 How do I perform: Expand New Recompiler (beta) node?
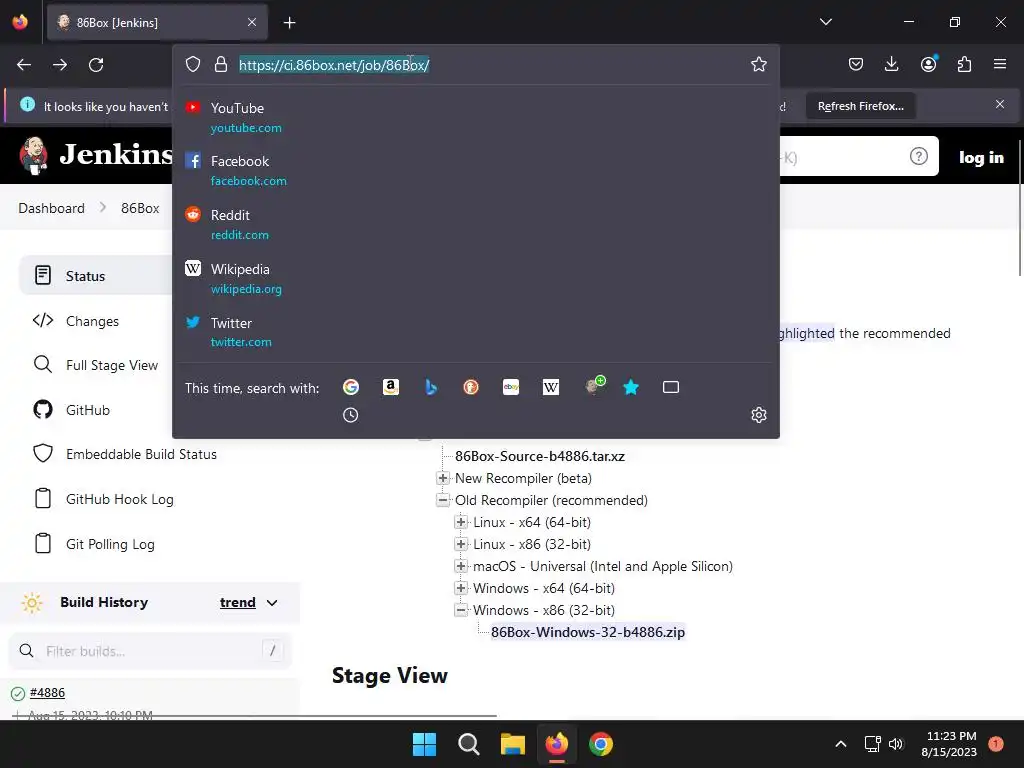pos(443,478)
